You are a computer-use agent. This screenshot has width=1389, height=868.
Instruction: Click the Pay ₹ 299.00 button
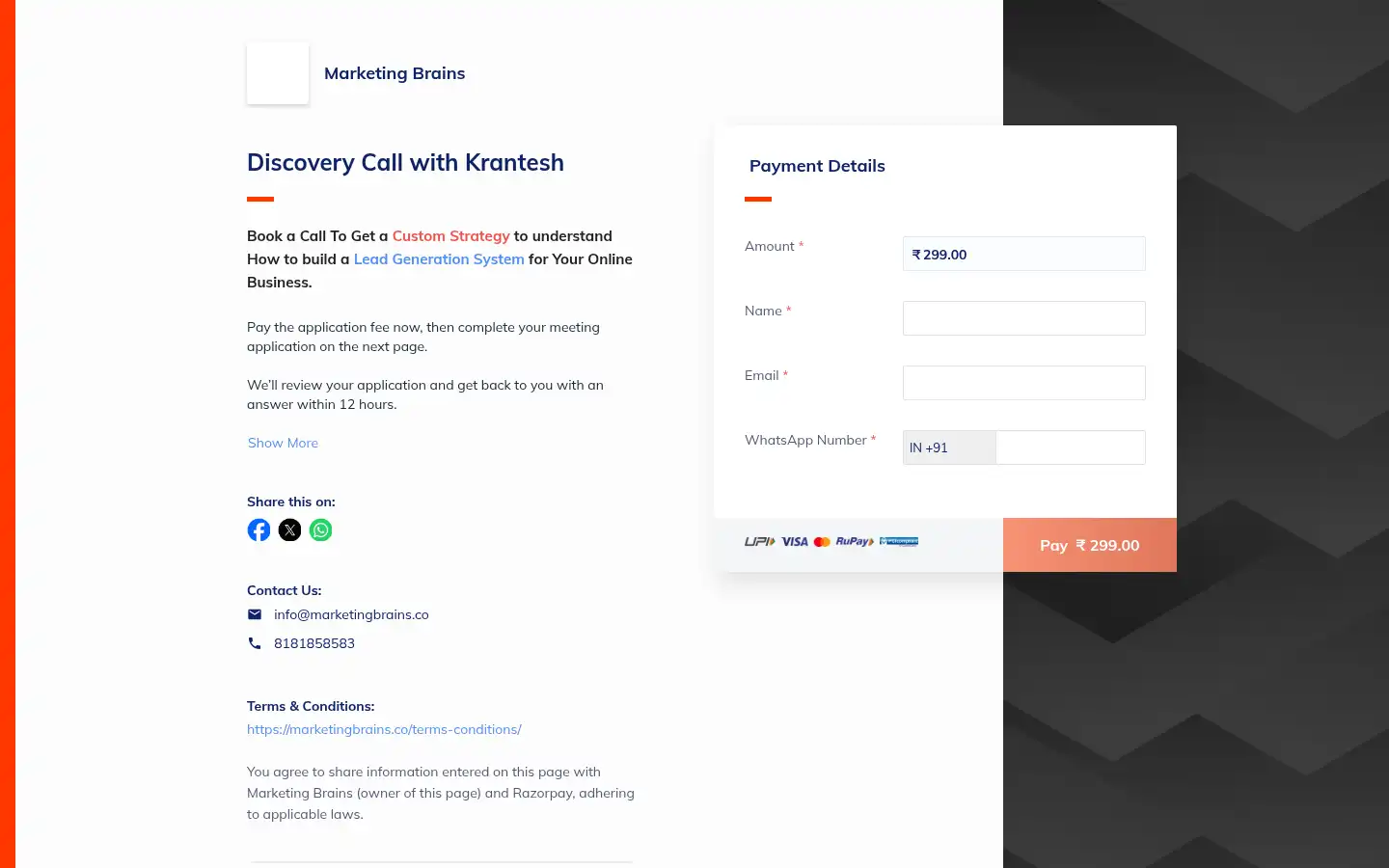pyautogui.click(x=1090, y=545)
